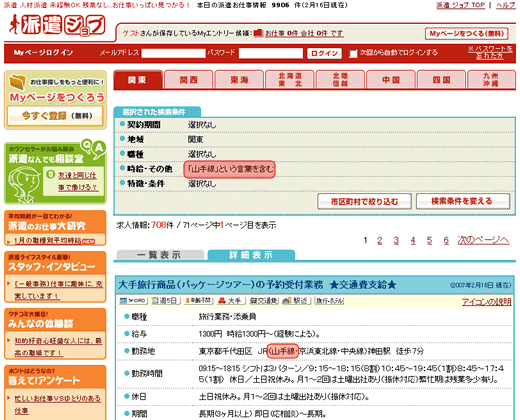Select the 北海道・東北 region tab

[290, 80]
